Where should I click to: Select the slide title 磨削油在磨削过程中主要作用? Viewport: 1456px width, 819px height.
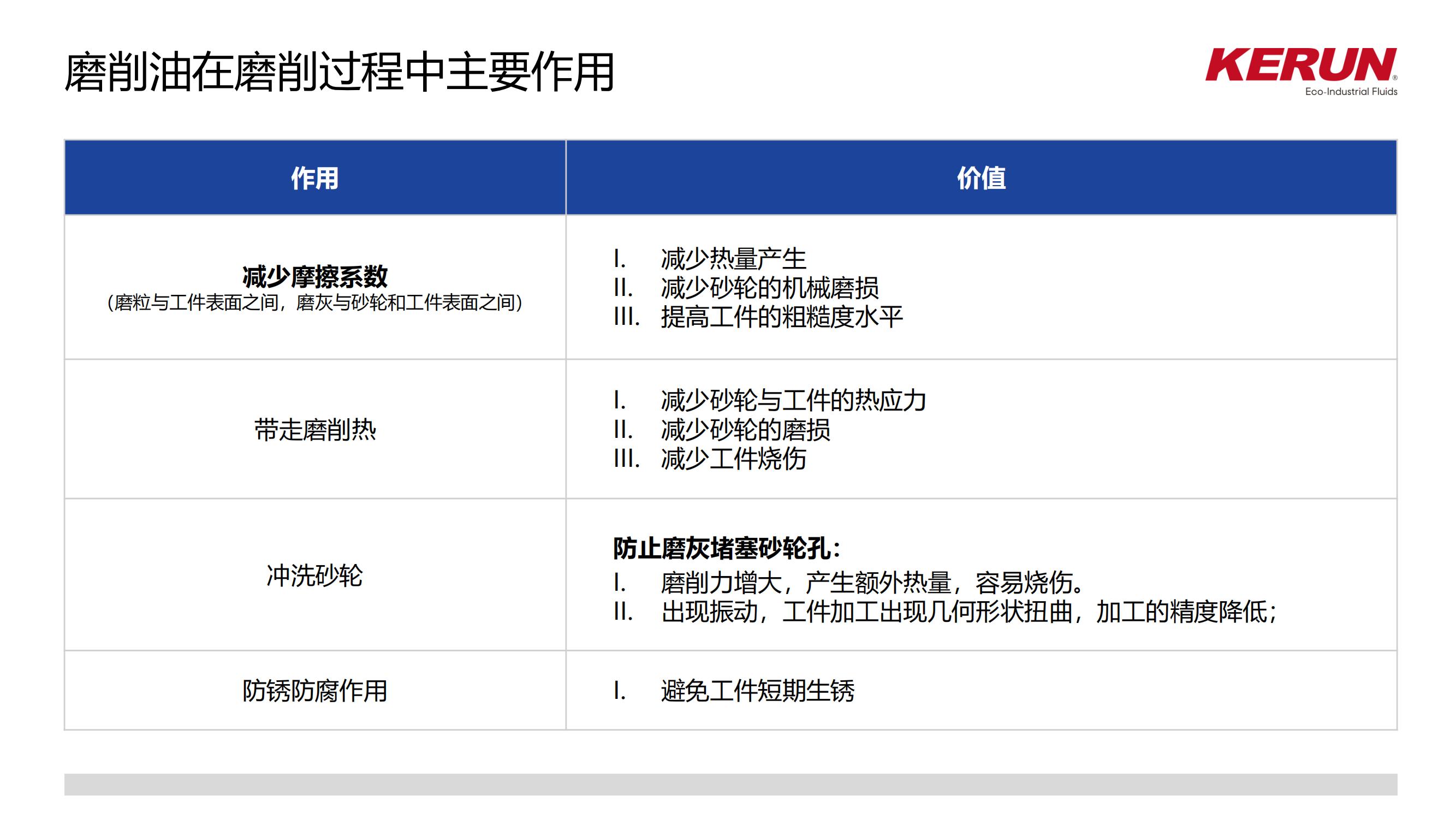pyautogui.click(x=340, y=73)
